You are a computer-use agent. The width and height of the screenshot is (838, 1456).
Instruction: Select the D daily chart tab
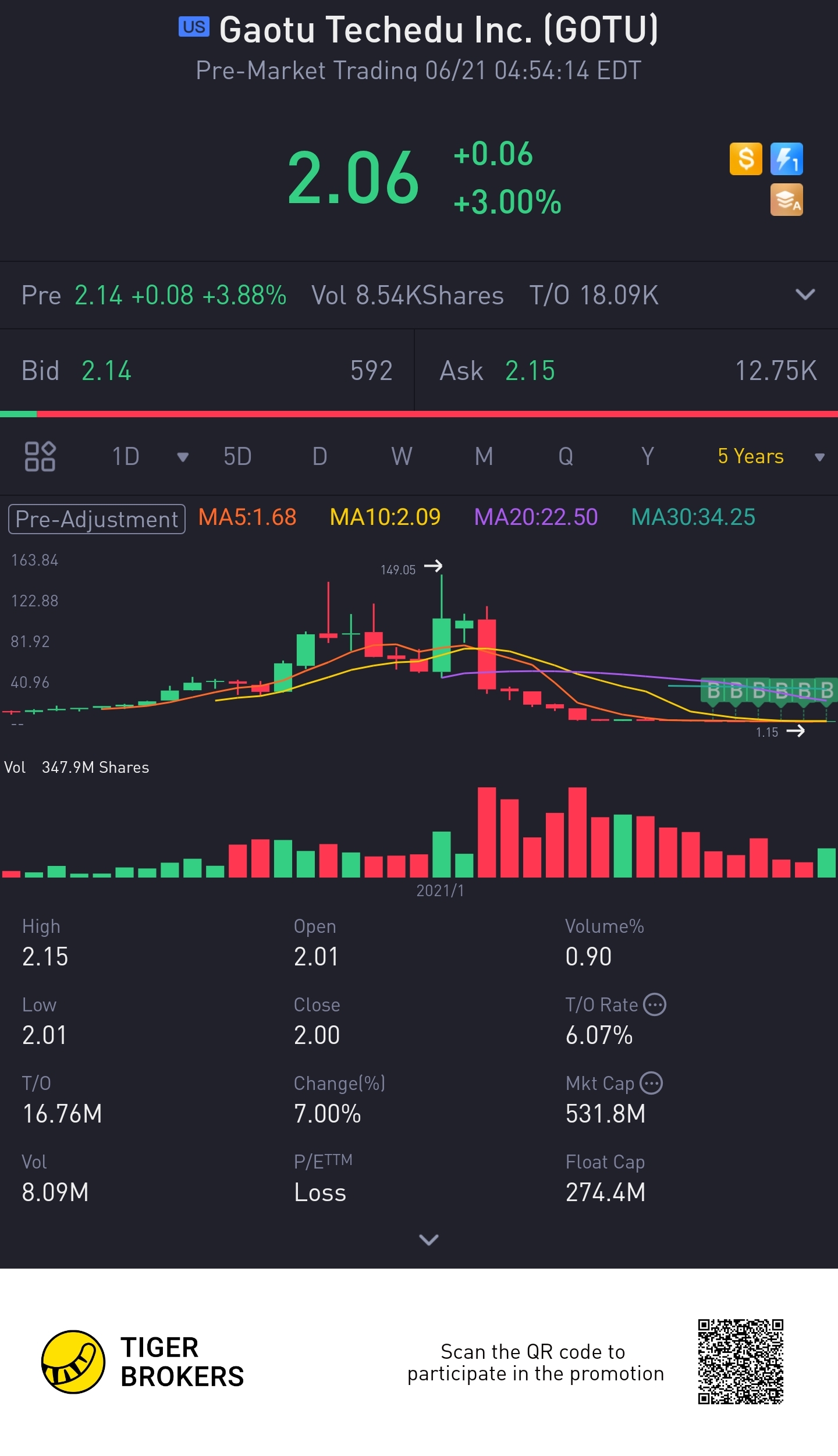tap(319, 457)
